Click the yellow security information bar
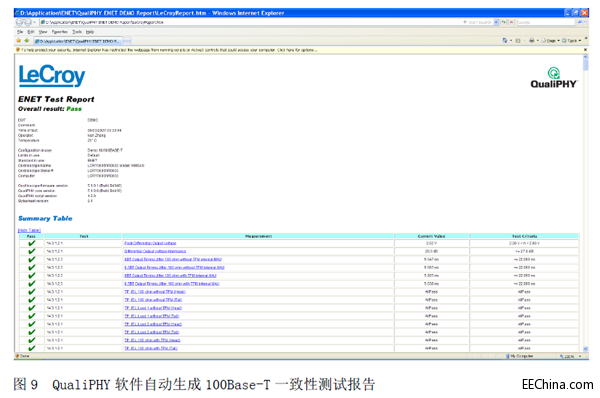Image resolution: width=600 pixels, height=398 pixels. click(x=298, y=50)
